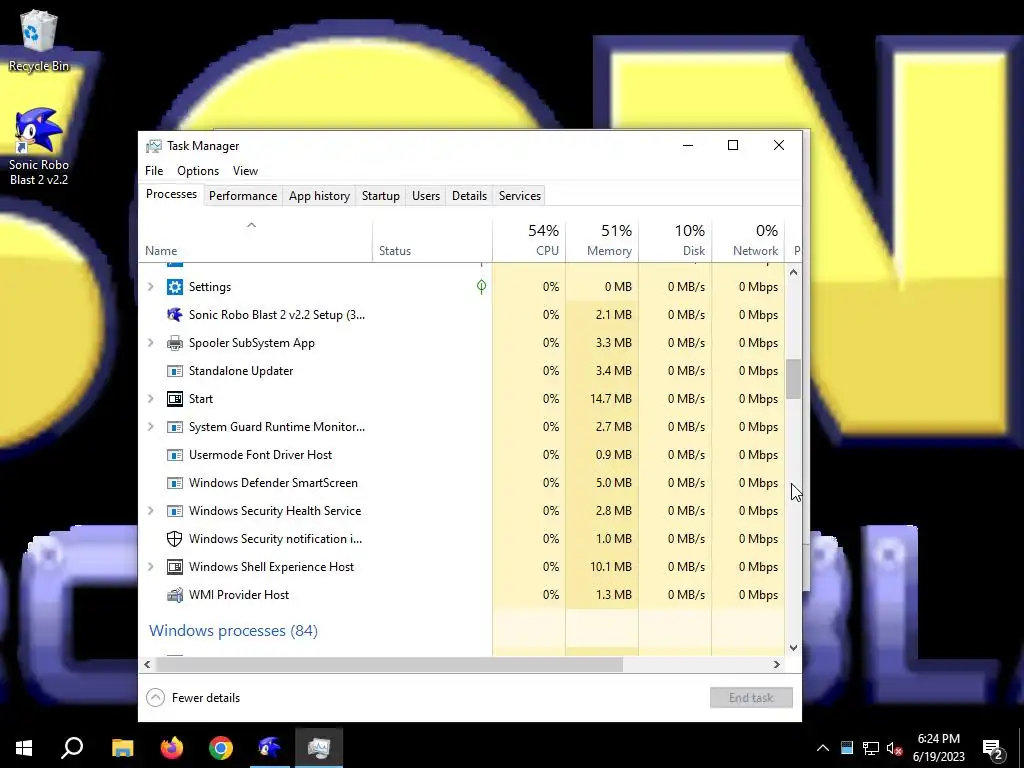Sort by the Memory column header
Viewport: 1024px width, 768px height.
(602, 241)
